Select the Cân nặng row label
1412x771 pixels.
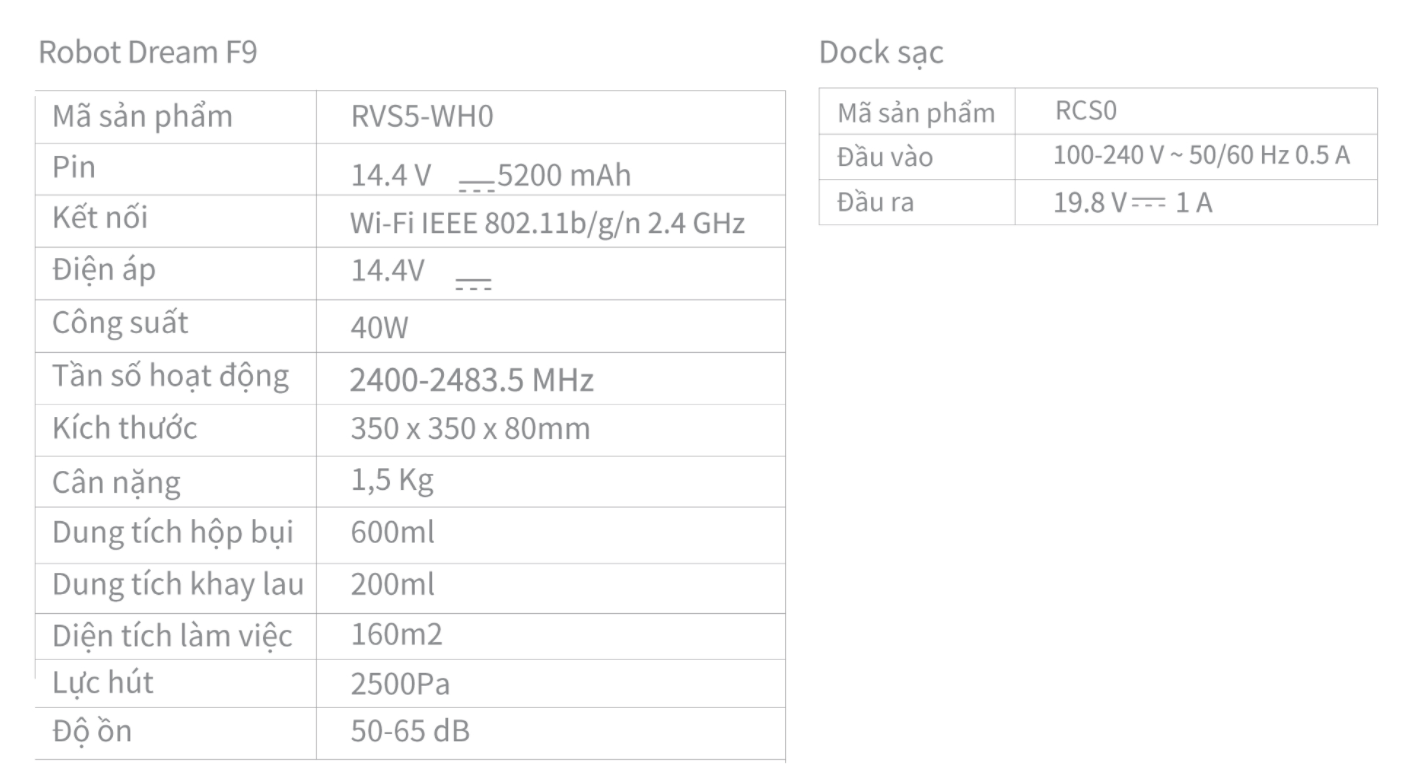tap(117, 484)
